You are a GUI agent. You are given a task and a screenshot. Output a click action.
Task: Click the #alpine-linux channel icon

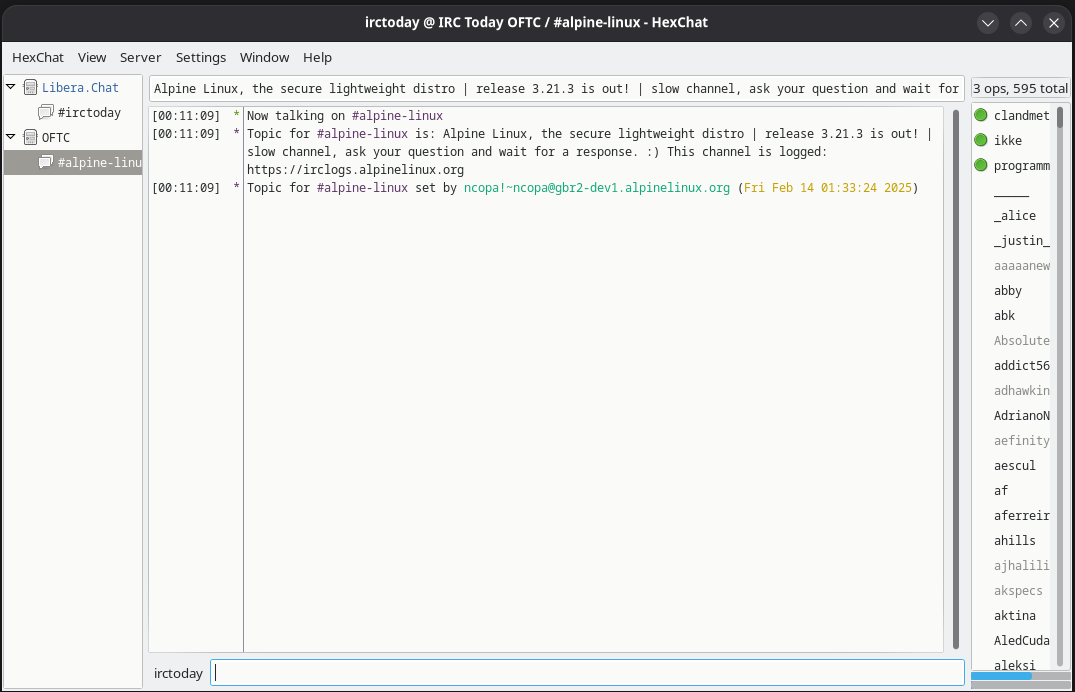pyautogui.click(x=46, y=162)
